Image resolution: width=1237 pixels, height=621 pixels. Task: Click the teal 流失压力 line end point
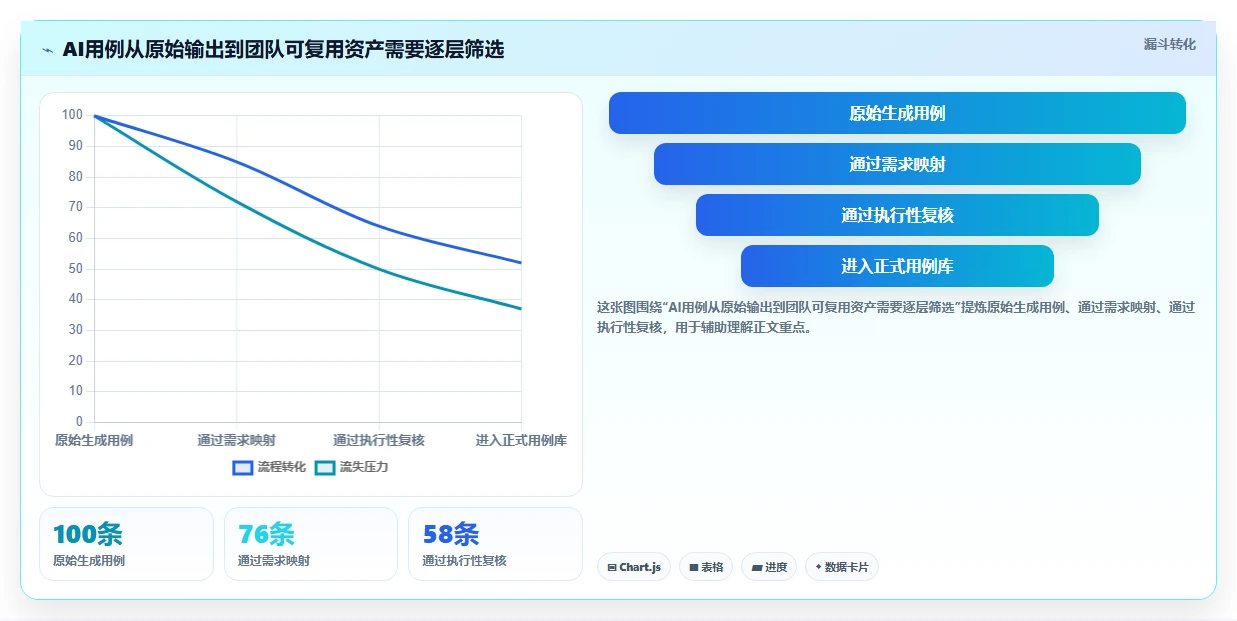pos(521,309)
